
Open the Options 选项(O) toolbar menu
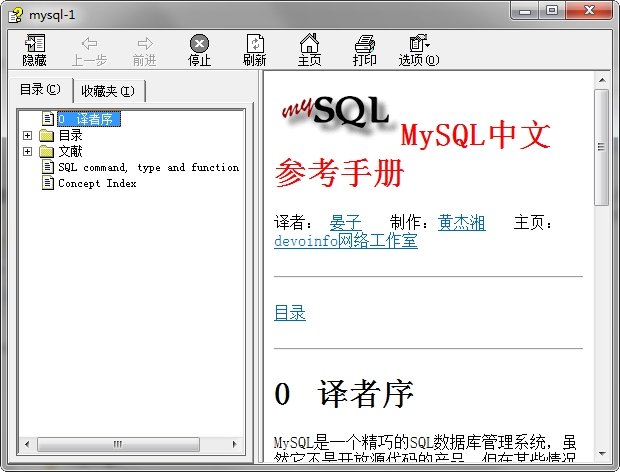[419, 51]
